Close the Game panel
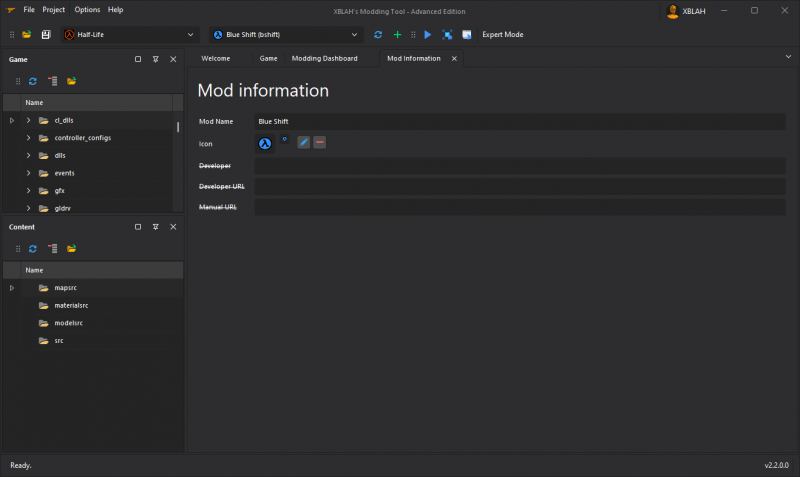800x477 pixels. [x=173, y=59]
